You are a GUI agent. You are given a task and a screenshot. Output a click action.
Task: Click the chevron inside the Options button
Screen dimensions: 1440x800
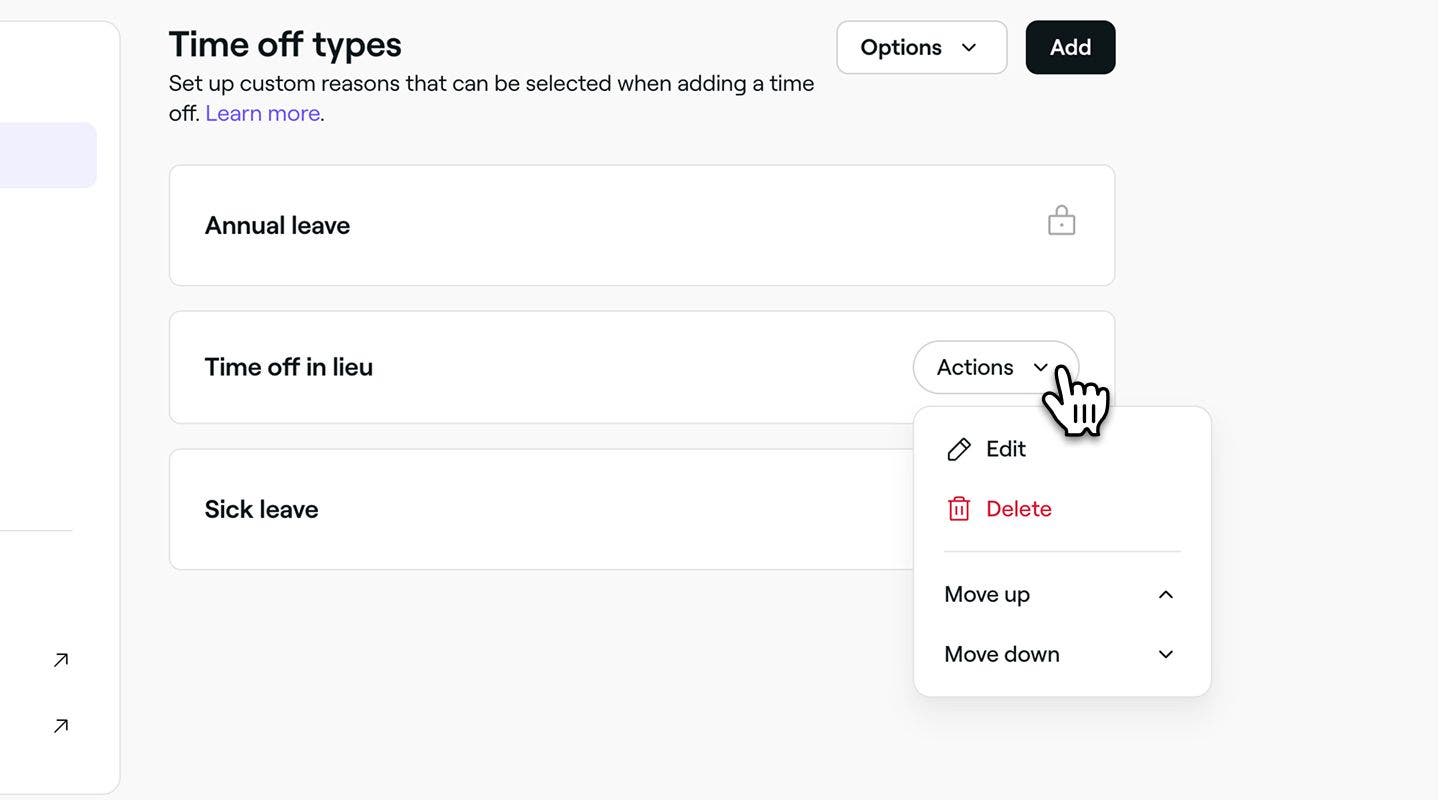968,48
